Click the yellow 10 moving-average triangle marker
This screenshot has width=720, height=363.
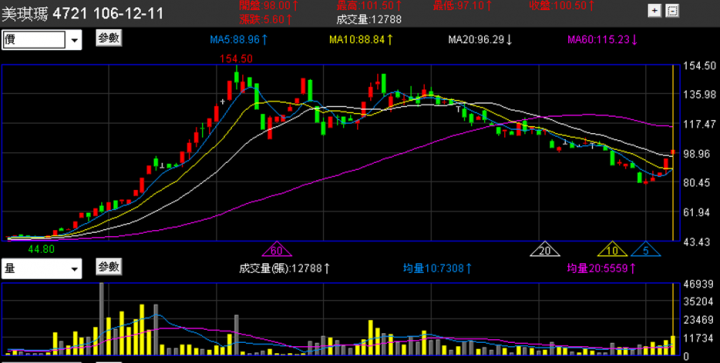(612, 249)
